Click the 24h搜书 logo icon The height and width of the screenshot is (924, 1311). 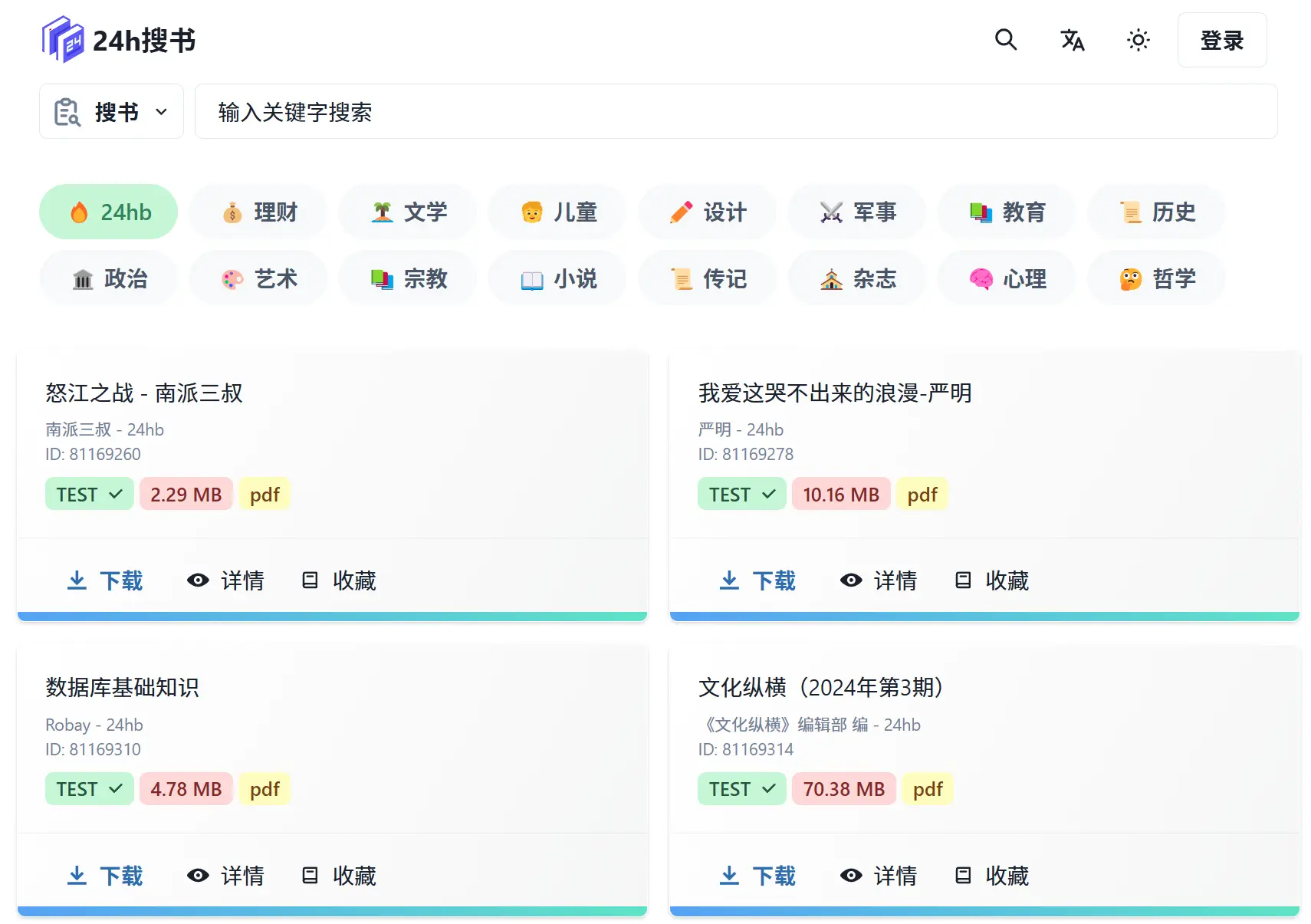tap(64, 39)
